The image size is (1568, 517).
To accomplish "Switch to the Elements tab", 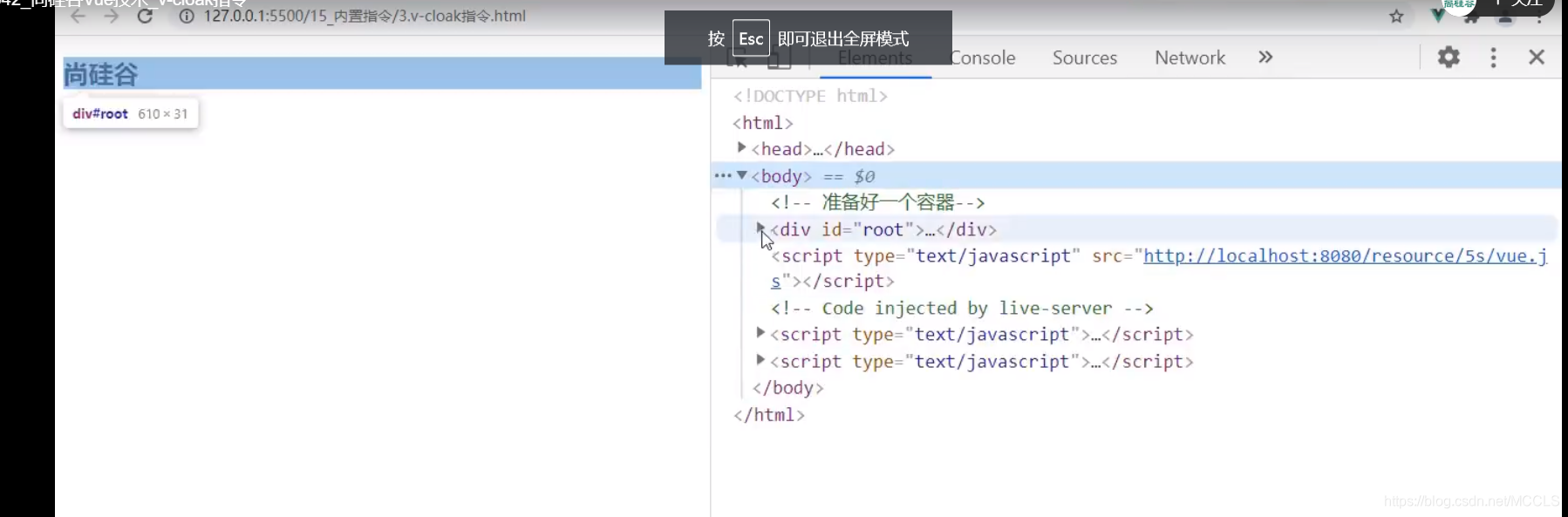I will coord(875,58).
